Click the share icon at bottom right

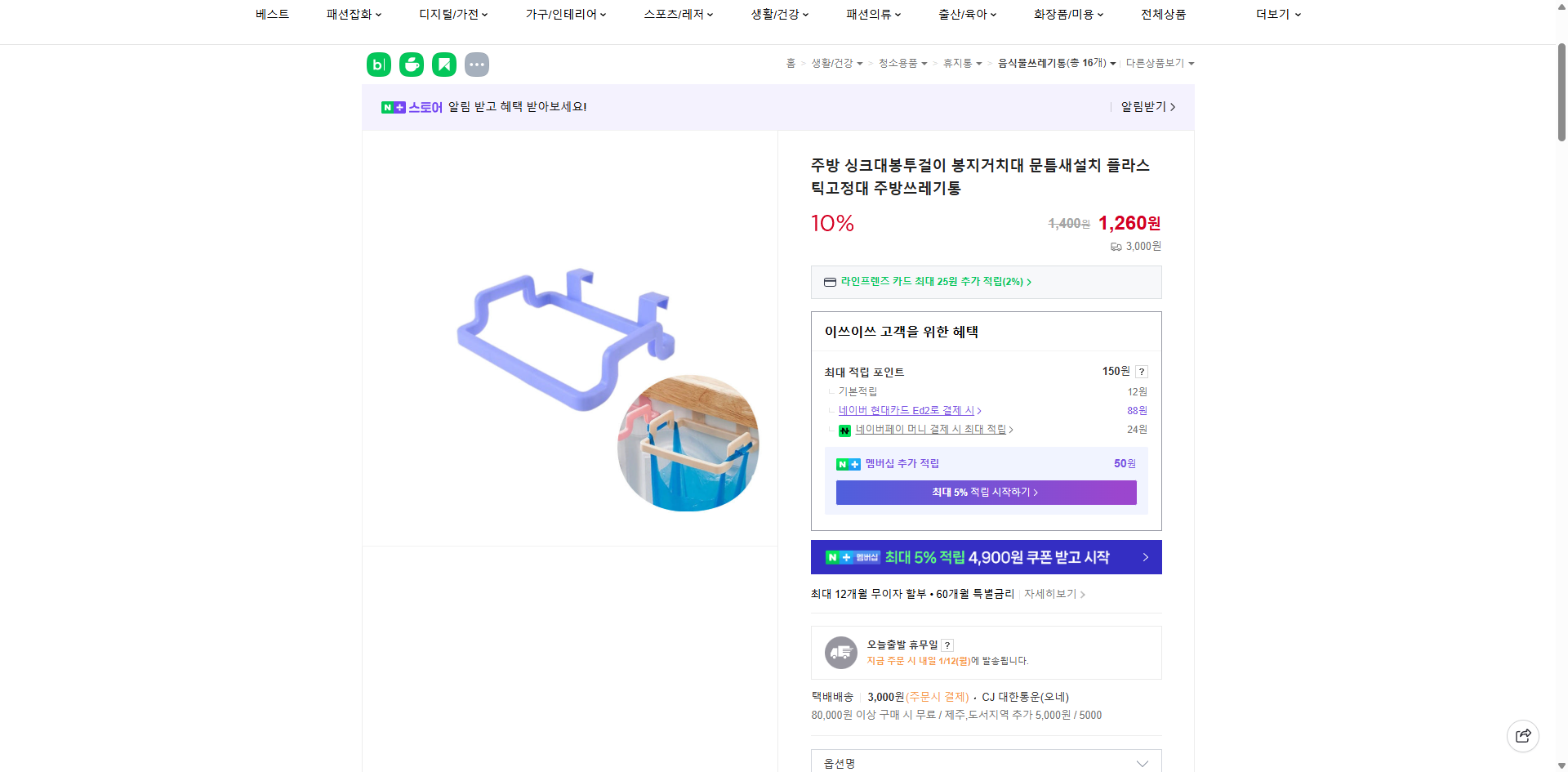[1523, 735]
